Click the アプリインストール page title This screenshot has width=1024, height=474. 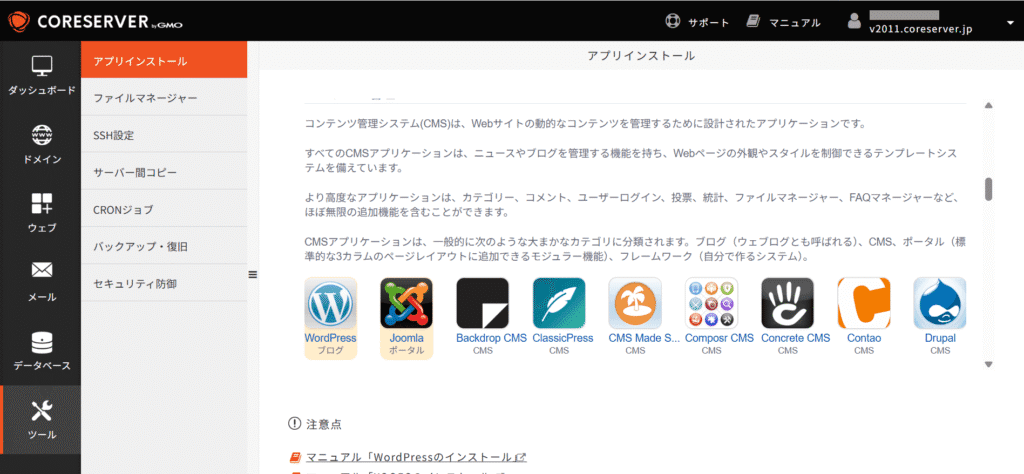641,56
